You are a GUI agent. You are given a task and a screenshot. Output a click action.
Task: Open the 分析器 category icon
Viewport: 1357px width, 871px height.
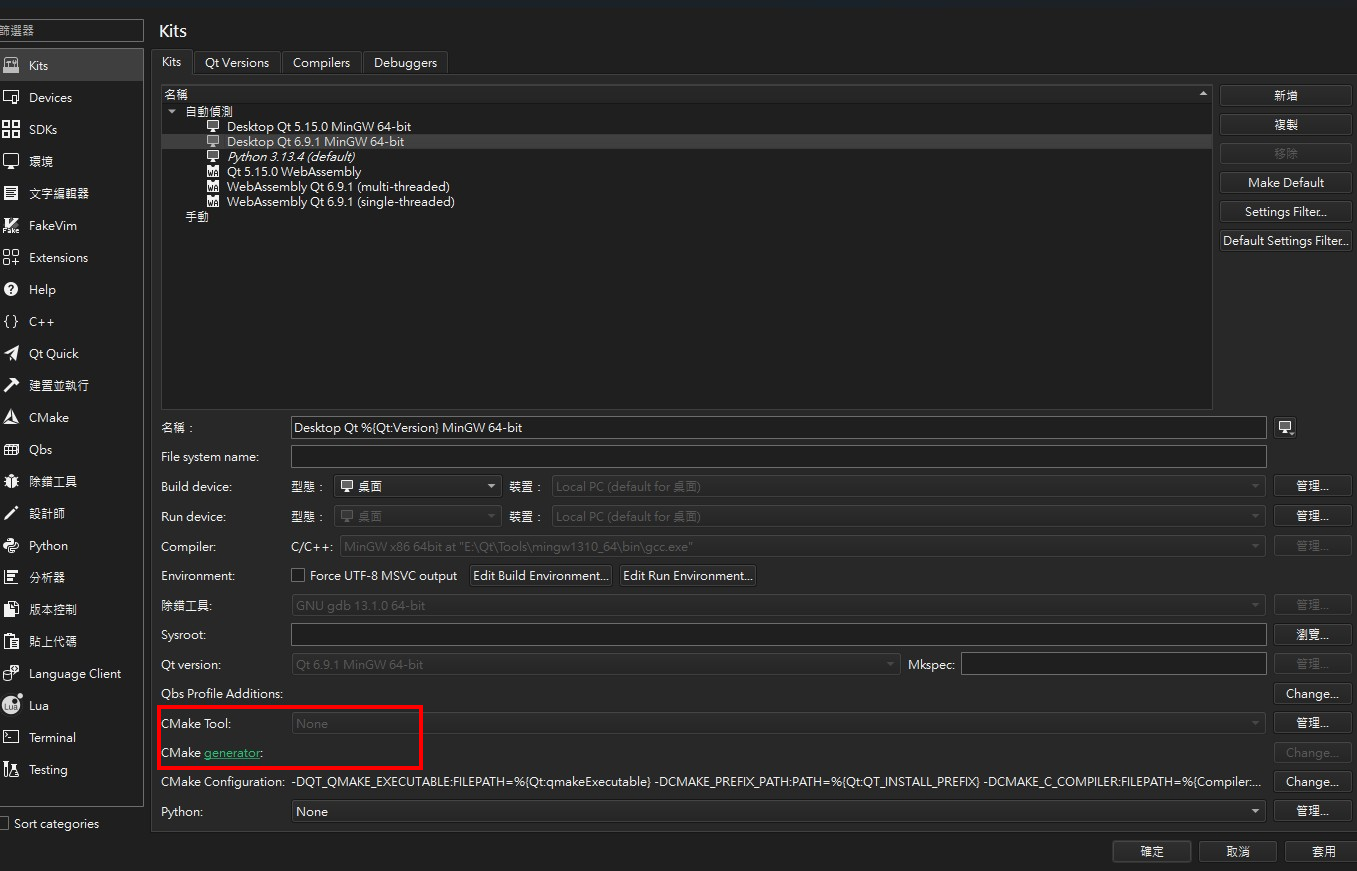tap(11, 577)
